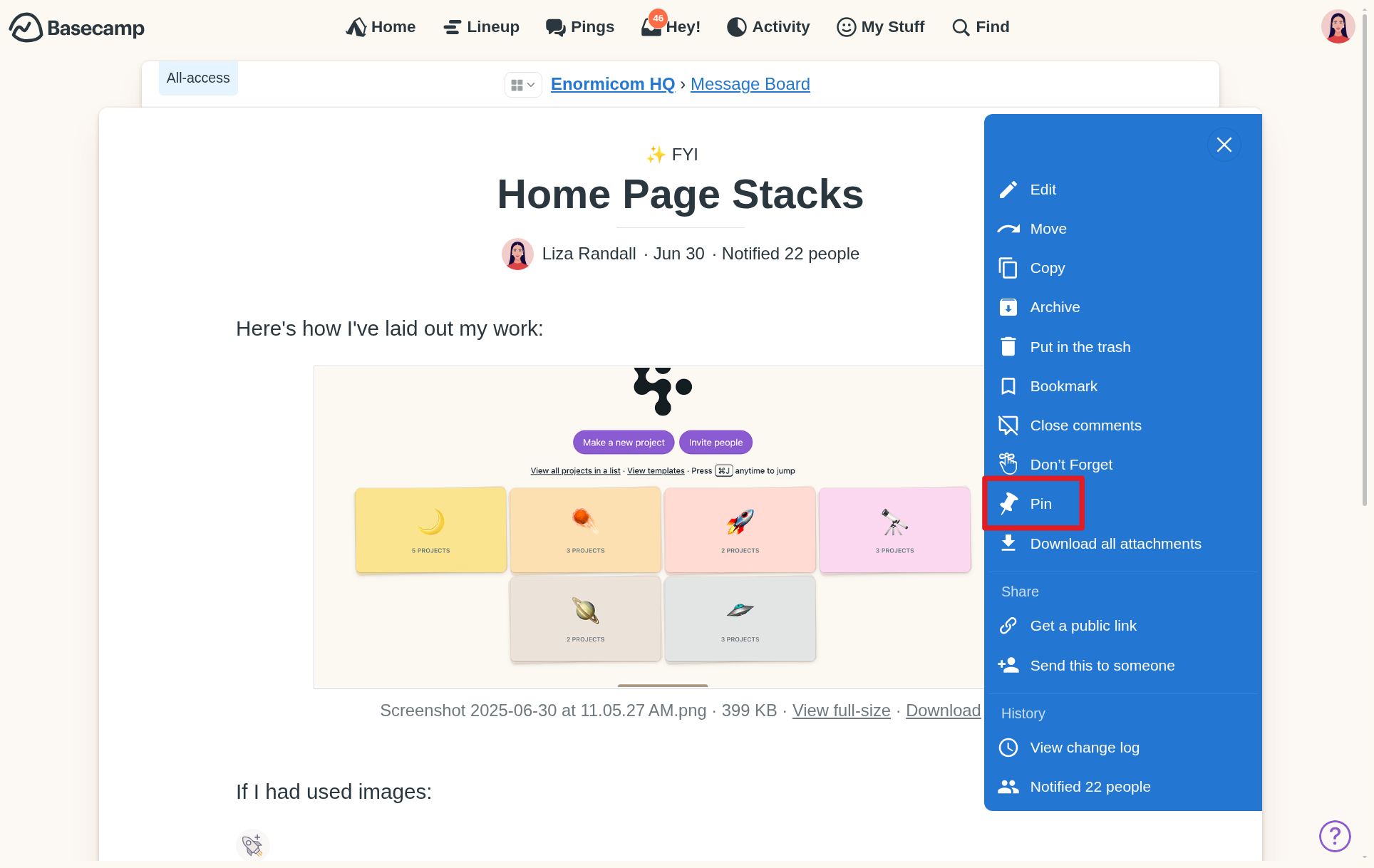Click View full-size link
This screenshot has width=1374, height=868.
(841, 711)
